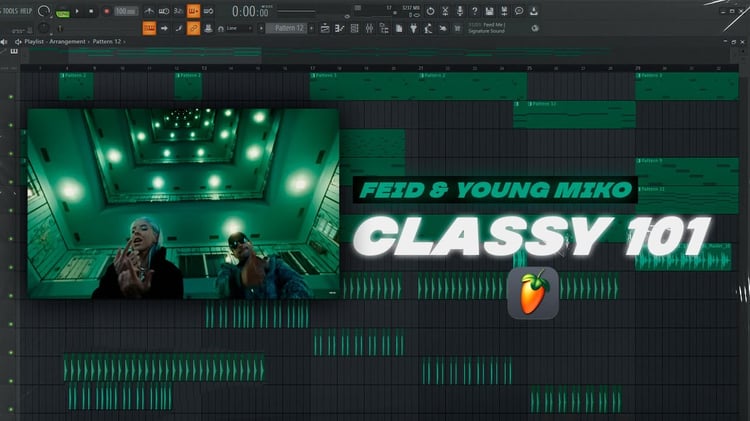Open the Mixer icon

369,29
